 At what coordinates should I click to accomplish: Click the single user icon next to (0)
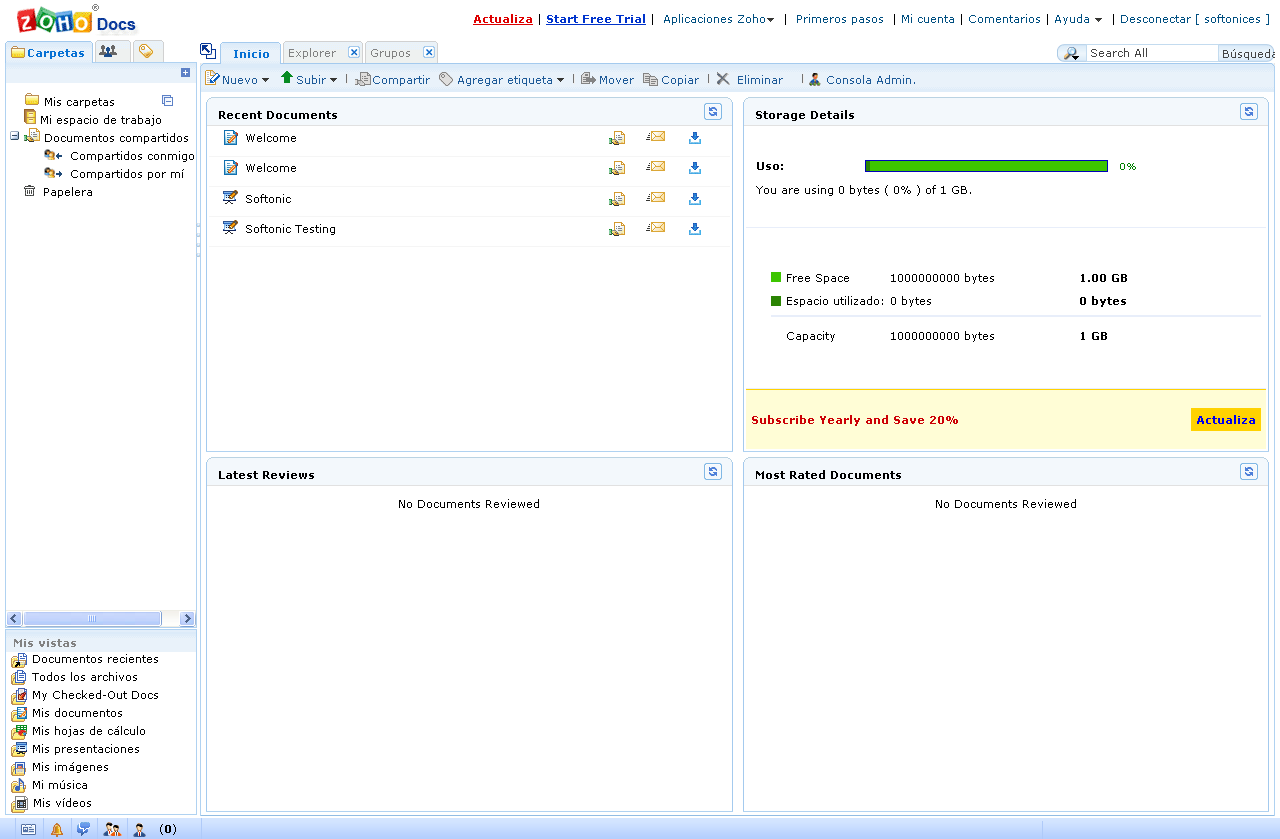tap(140, 829)
